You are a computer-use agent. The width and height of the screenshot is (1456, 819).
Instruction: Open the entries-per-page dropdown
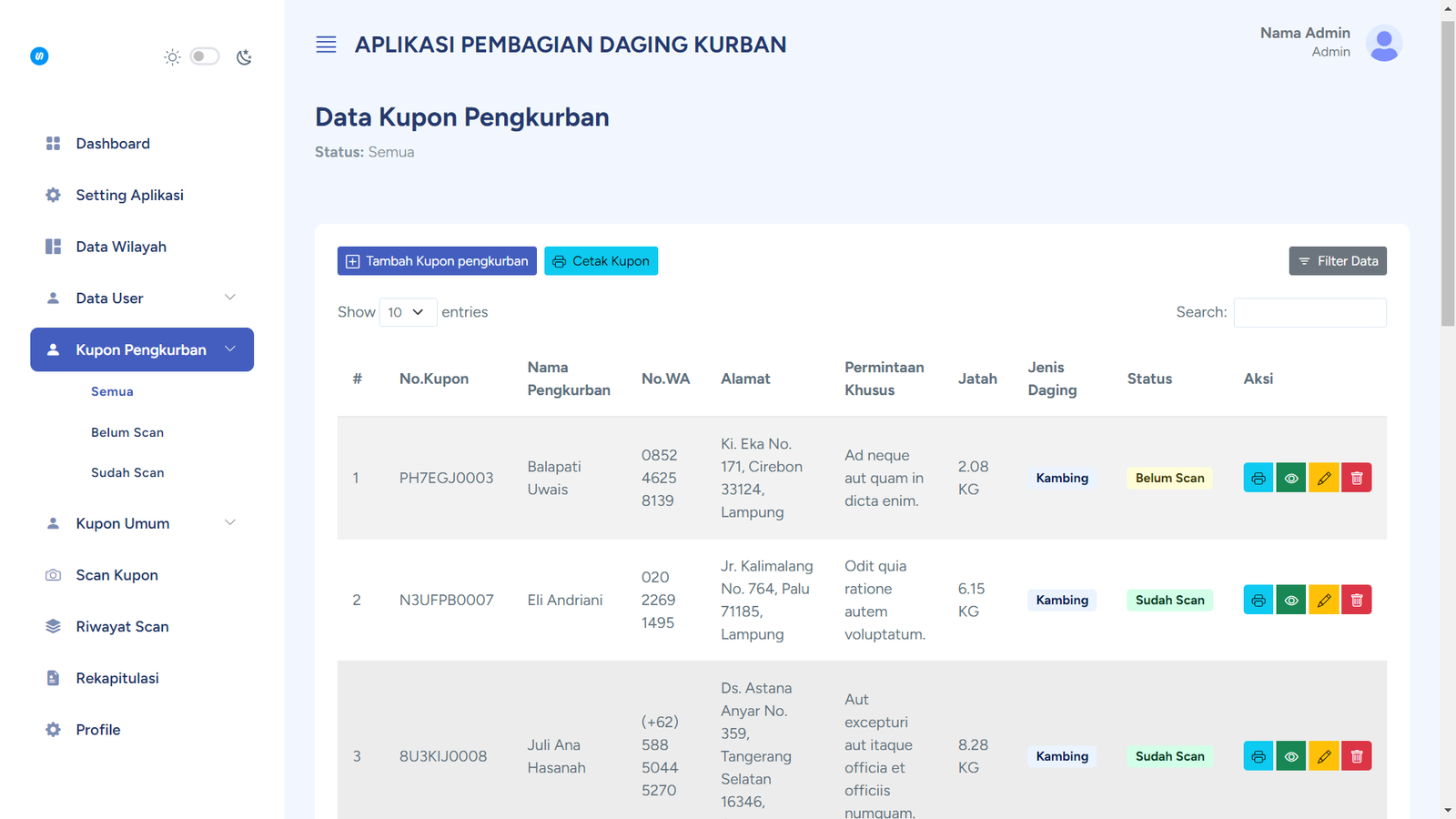[407, 312]
